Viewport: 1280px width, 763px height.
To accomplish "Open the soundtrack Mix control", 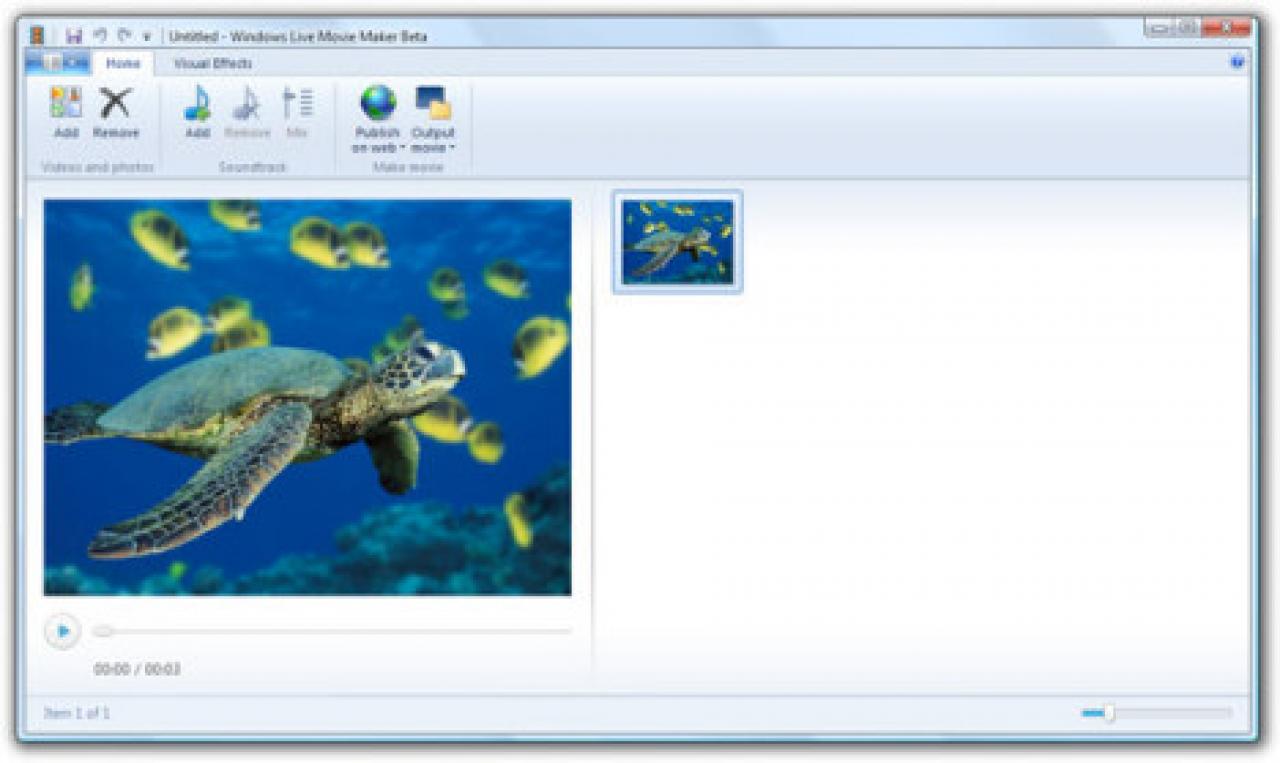I will pyautogui.click(x=297, y=112).
